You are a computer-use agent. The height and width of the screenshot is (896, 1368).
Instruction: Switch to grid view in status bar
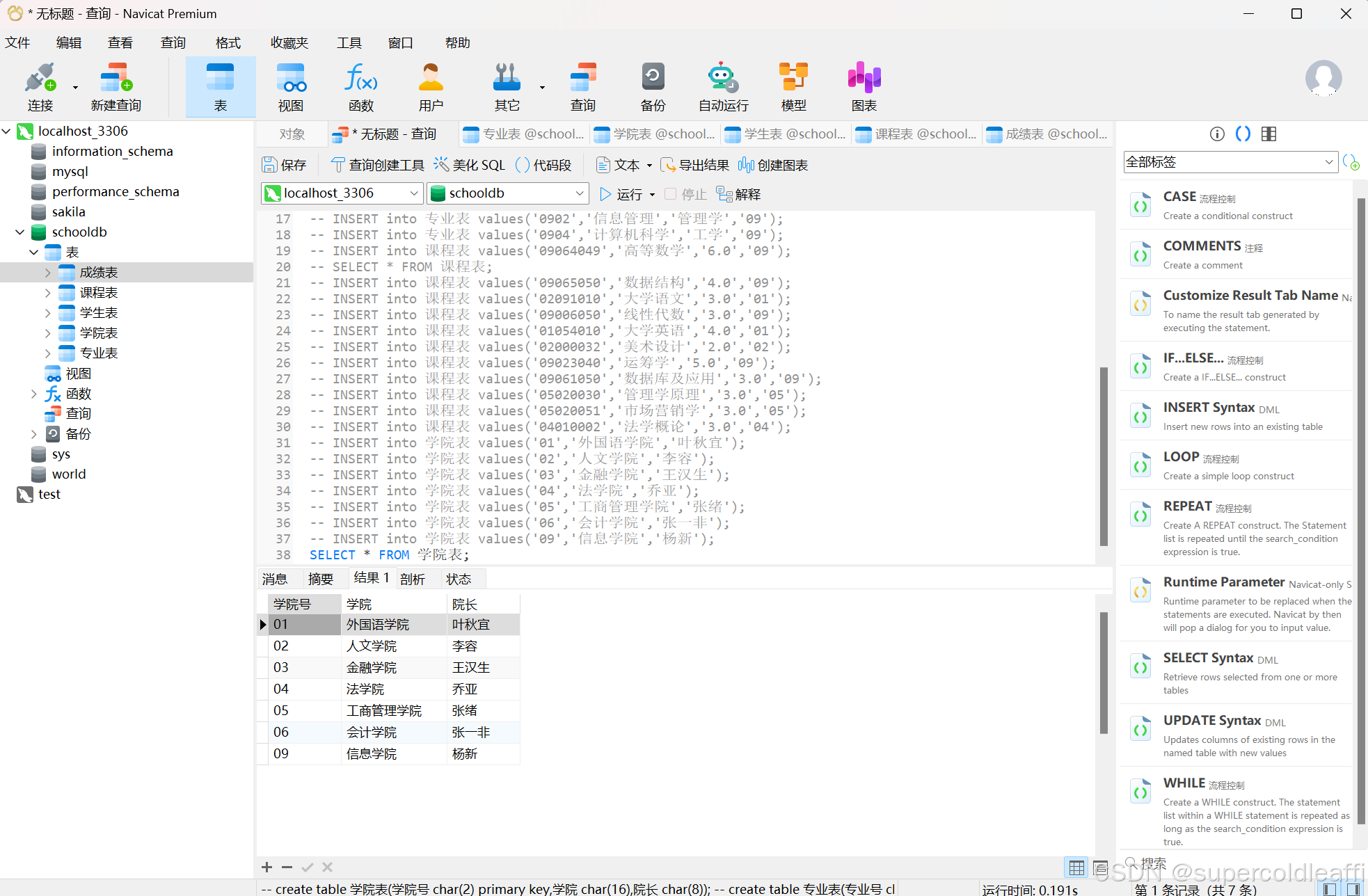[x=1076, y=867]
